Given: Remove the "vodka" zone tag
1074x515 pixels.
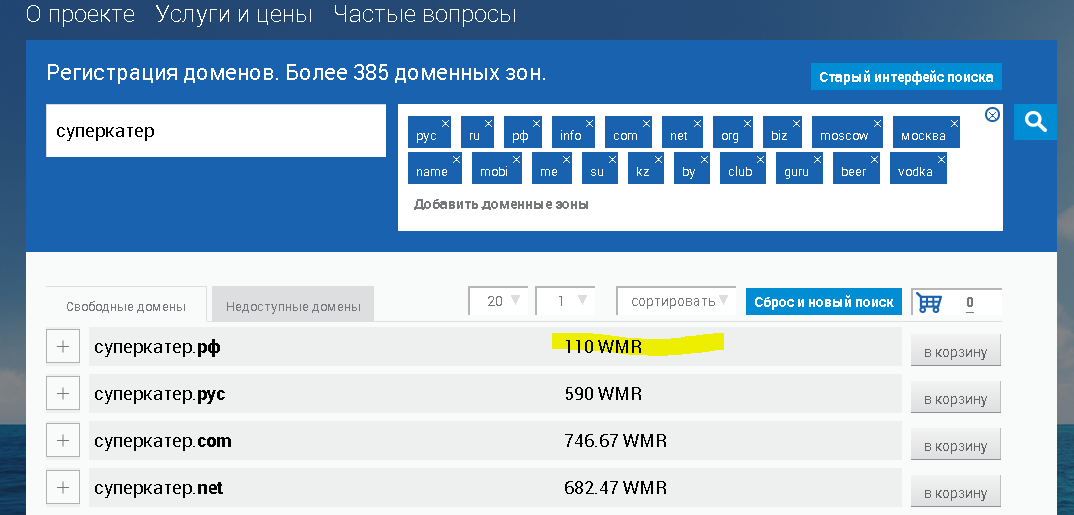Looking at the screenshot, I should (941, 159).
